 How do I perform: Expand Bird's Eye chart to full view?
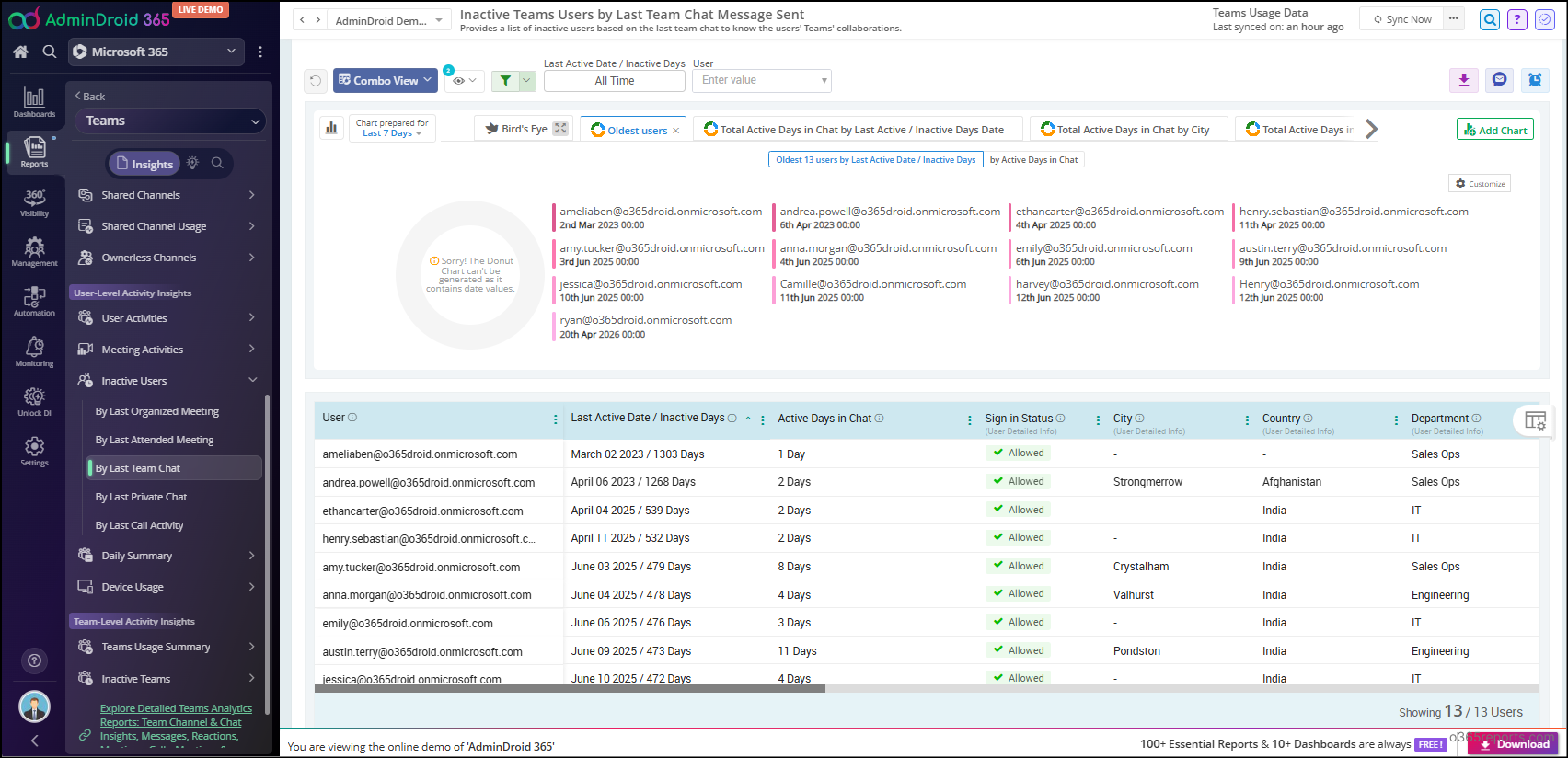(560, 129)
